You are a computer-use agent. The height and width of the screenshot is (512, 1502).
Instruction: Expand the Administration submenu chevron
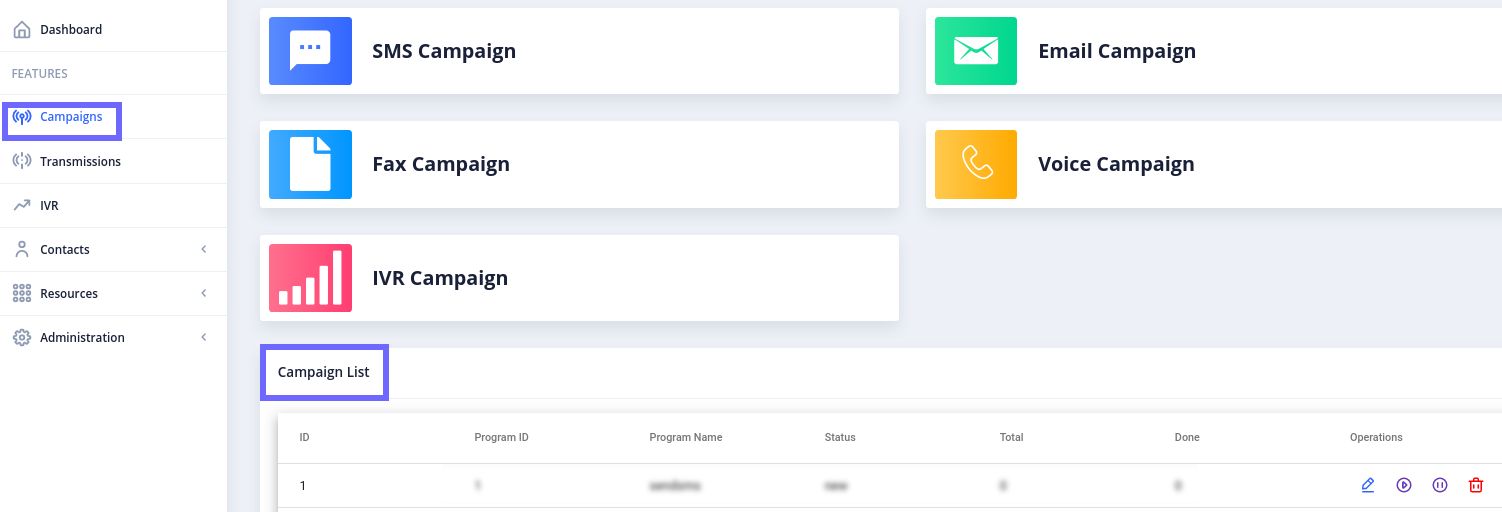tap(204, 337)
